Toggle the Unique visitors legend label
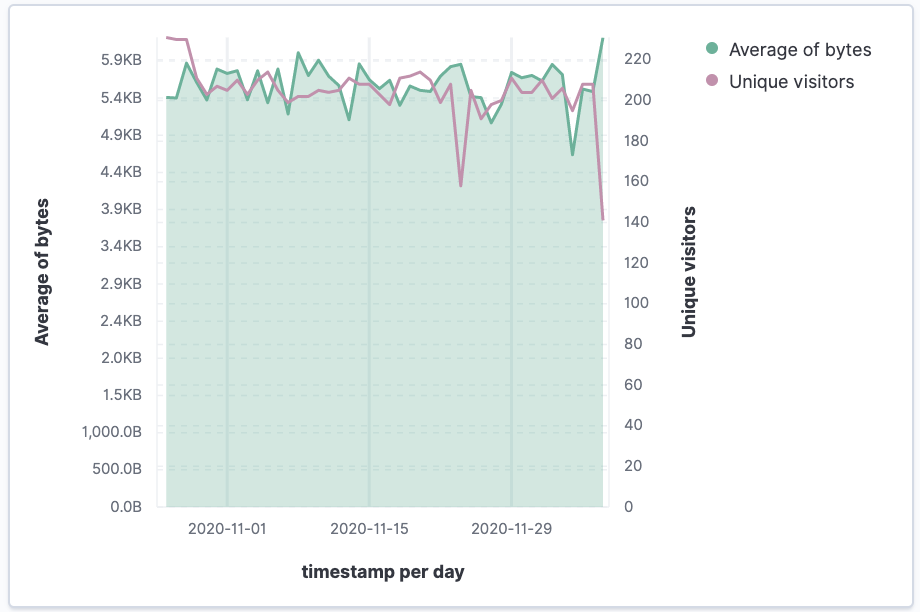 791,81
